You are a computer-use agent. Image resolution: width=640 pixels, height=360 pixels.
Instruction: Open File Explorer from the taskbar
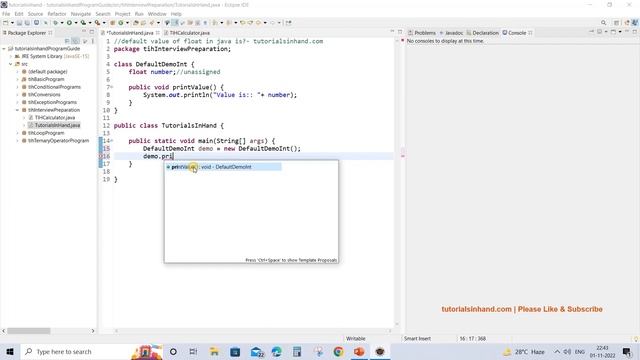click(214, 351)
